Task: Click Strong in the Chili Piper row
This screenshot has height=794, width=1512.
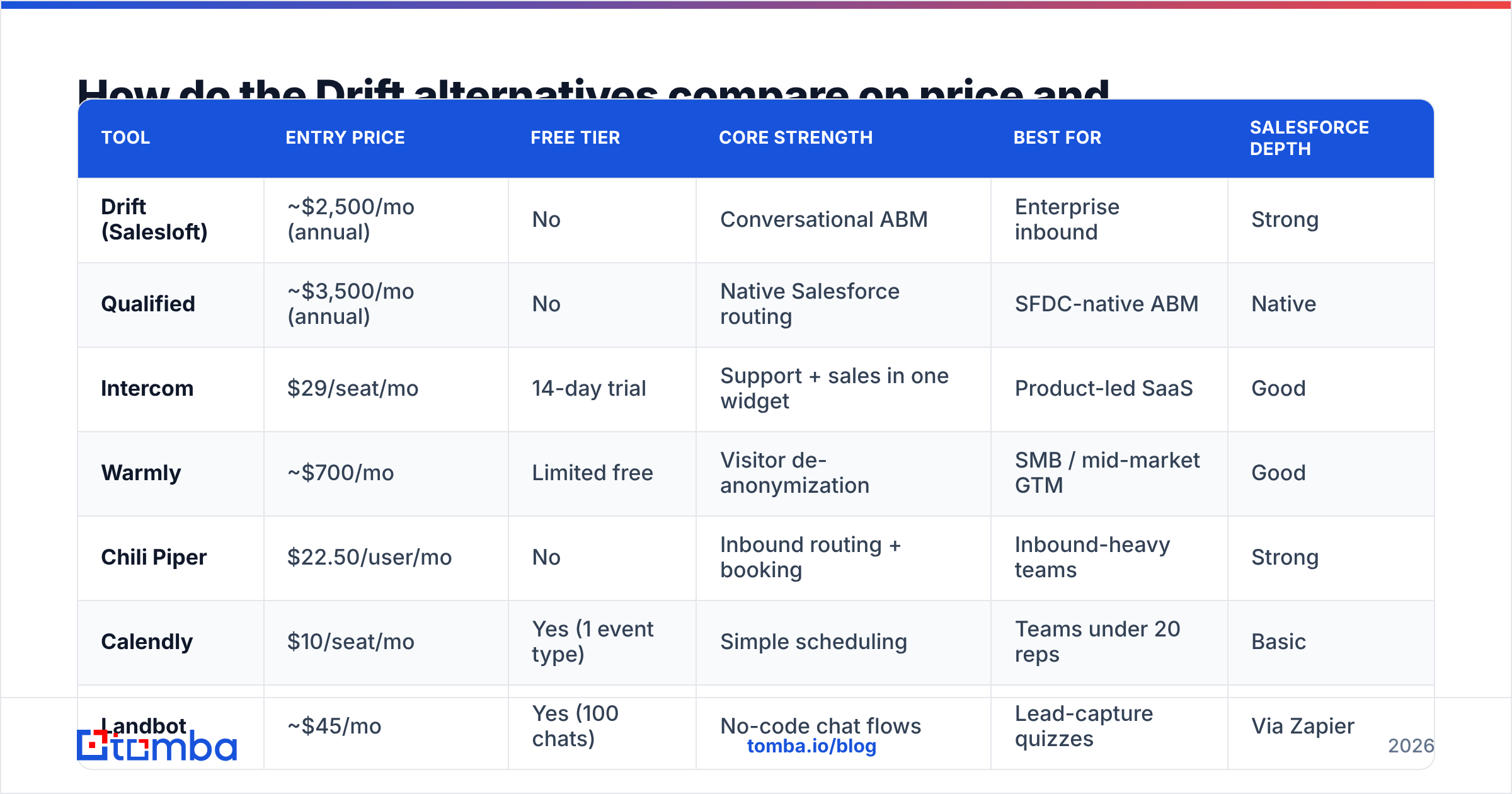Action: (1285, 557)
